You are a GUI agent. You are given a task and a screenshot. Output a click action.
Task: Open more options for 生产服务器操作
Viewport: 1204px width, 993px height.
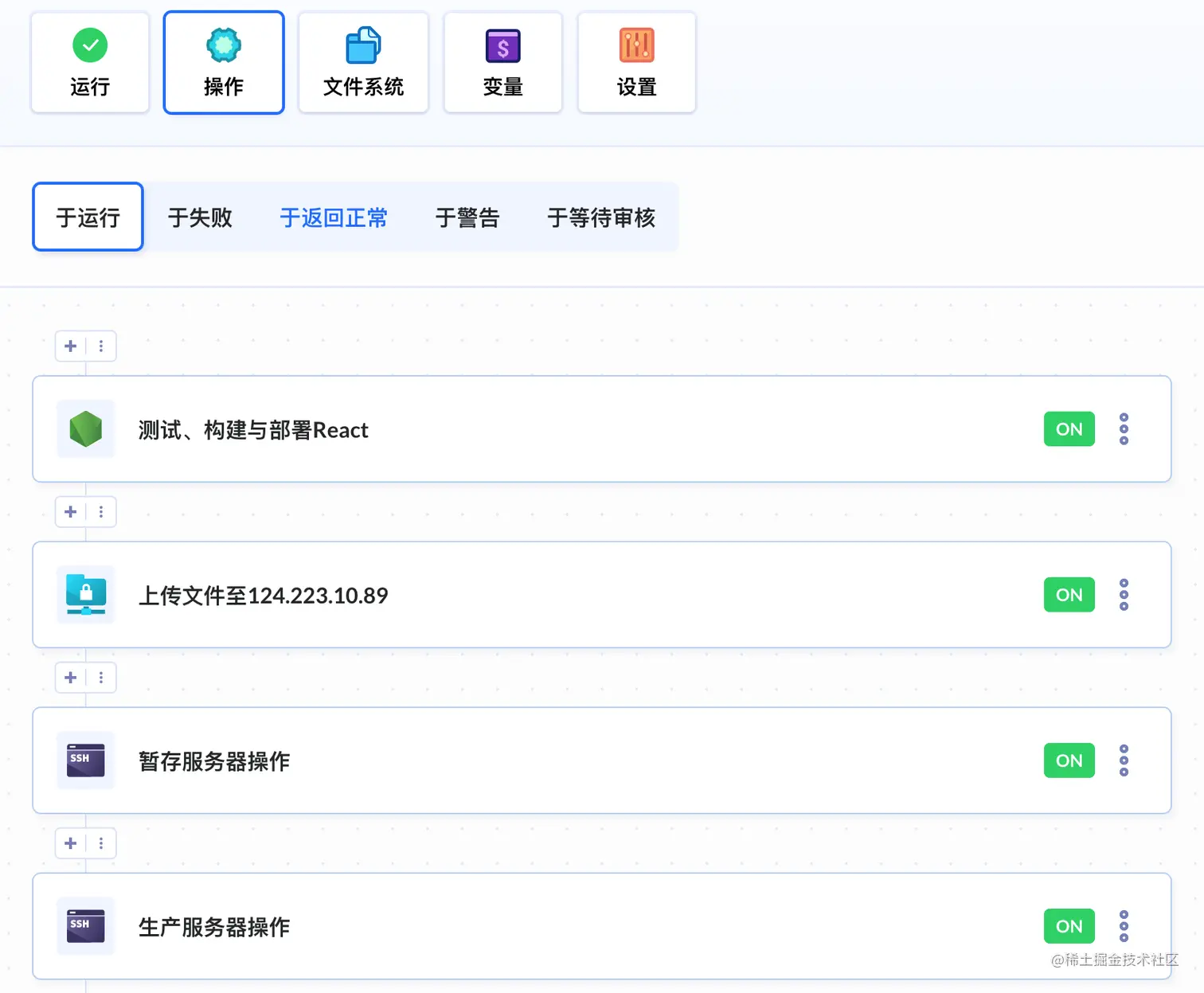tap(1124, 926)
